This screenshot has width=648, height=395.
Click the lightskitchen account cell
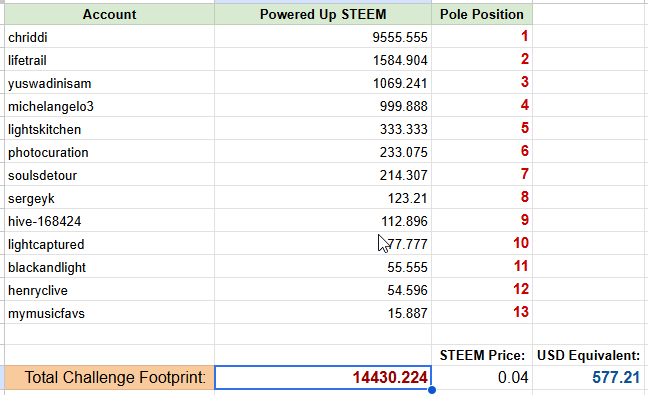[110, 129]
